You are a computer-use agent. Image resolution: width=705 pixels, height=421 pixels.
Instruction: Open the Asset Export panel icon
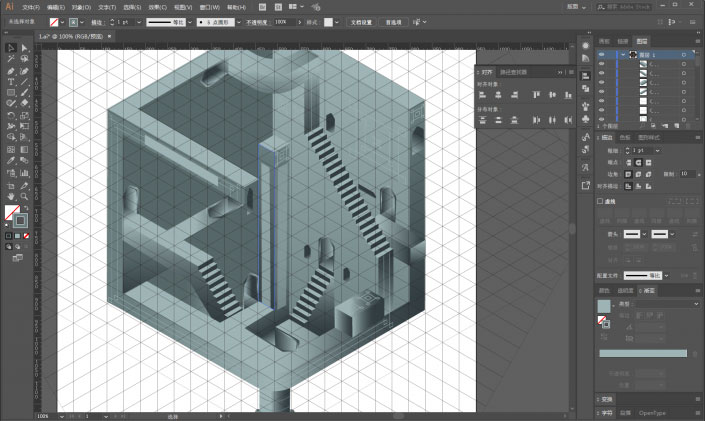[x=585, y=185]
